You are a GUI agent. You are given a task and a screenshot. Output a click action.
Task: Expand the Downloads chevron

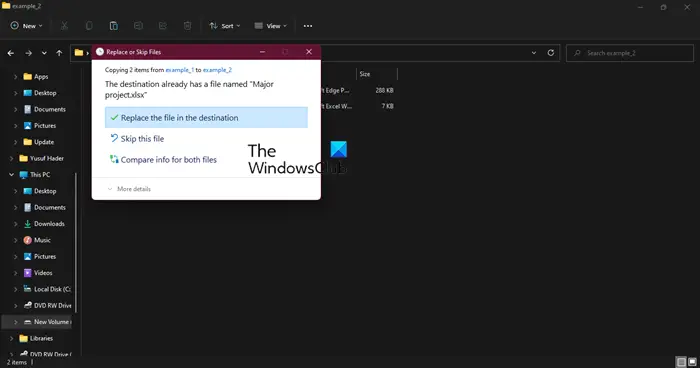[x=15, y=224]
